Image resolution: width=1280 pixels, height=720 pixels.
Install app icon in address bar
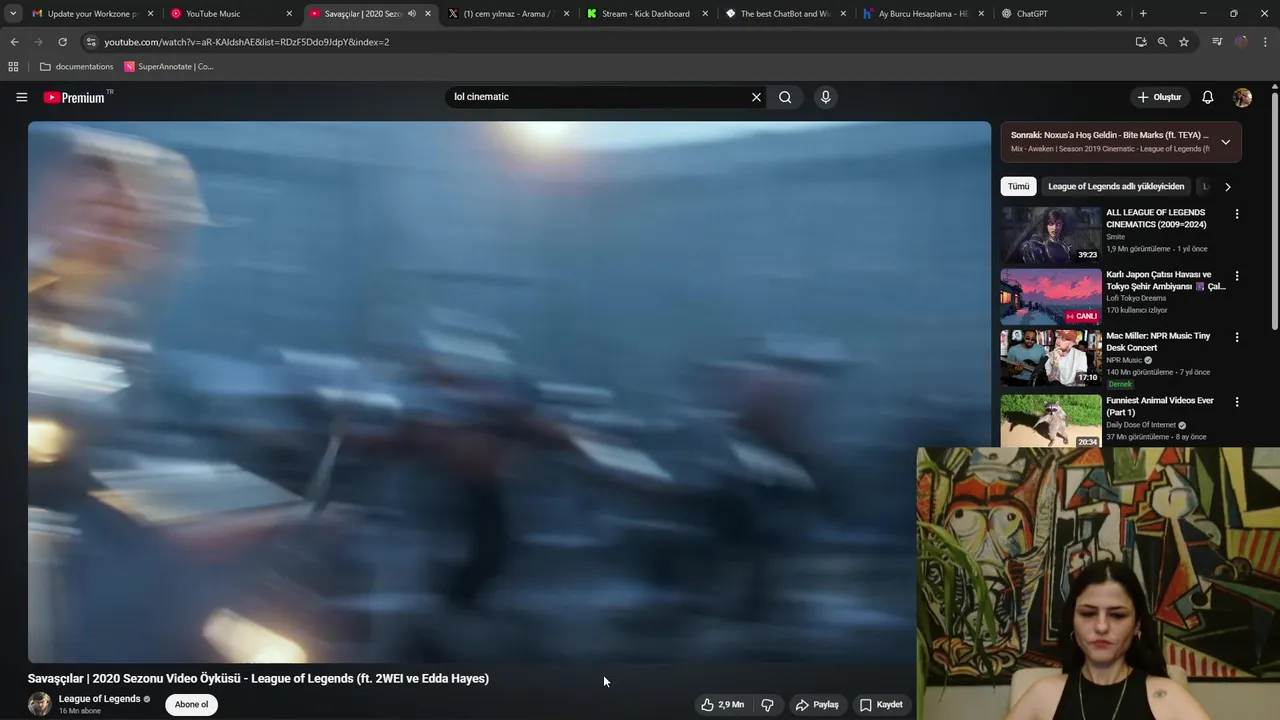click(x=1141, y=42)
